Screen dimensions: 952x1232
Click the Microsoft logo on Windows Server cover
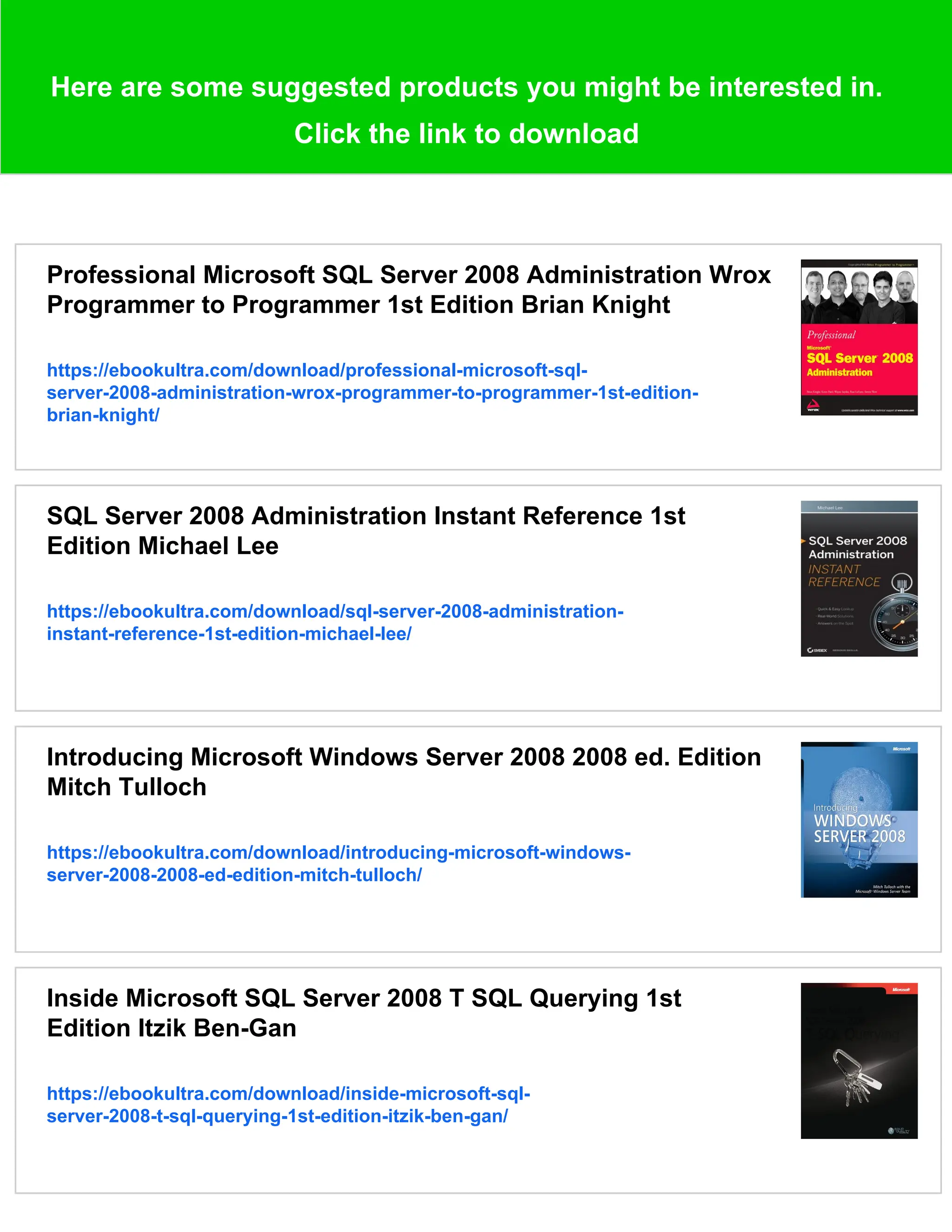[x=901, y=749]
